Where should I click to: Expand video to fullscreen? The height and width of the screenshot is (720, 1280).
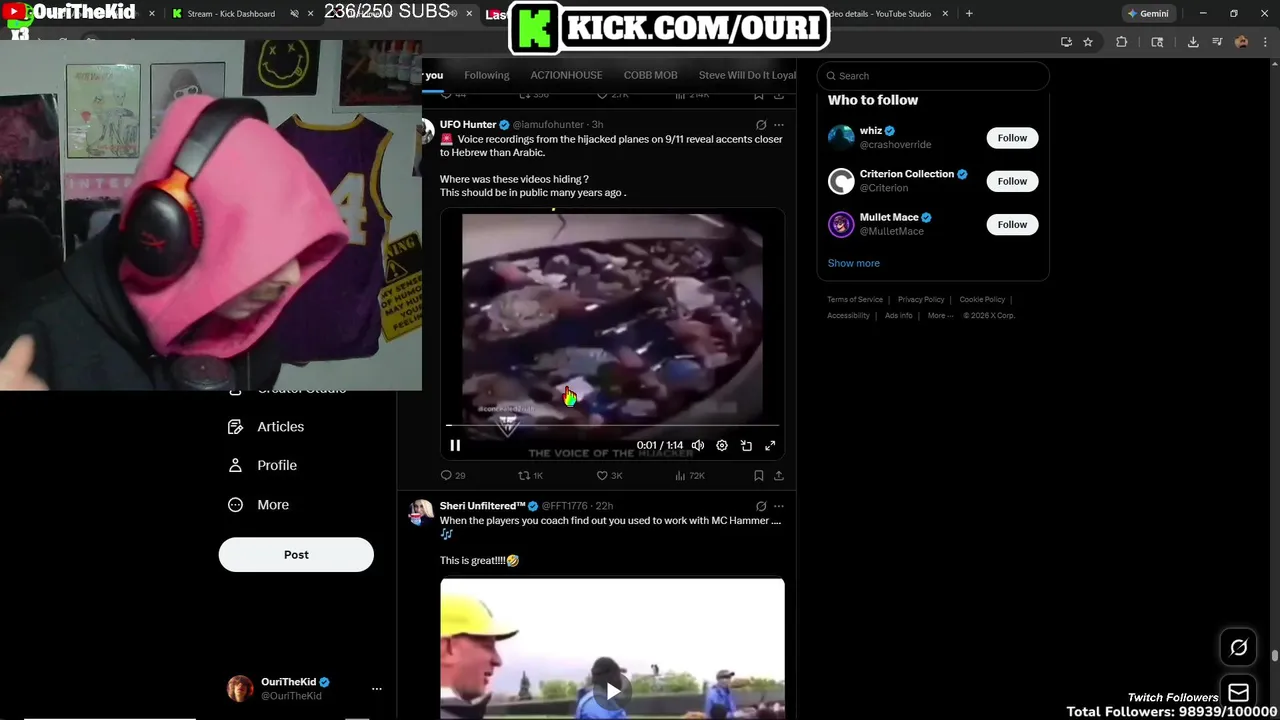(x=770, y=446)
